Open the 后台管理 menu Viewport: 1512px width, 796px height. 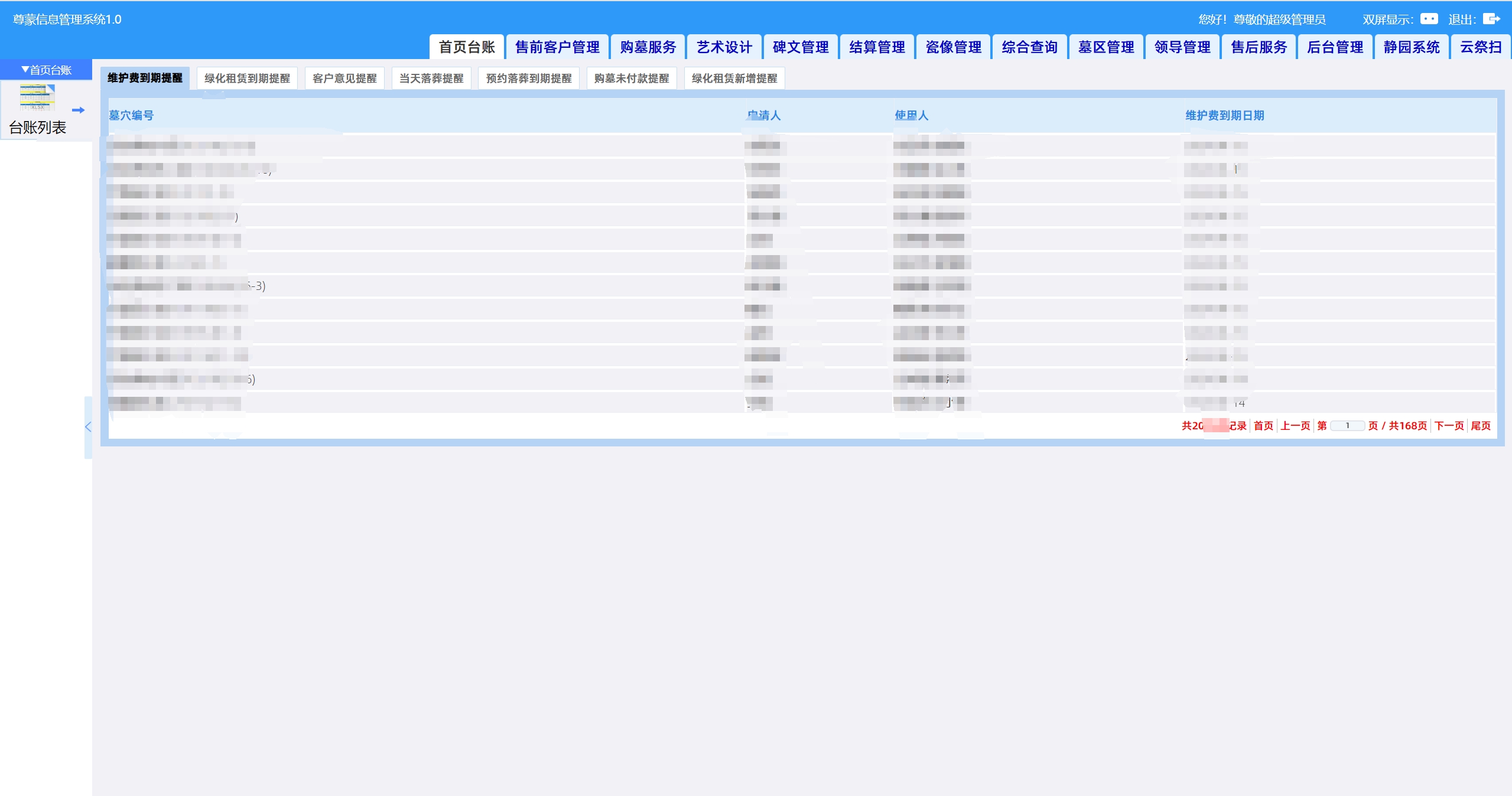pyautogui.click(x=1335, y=47)
